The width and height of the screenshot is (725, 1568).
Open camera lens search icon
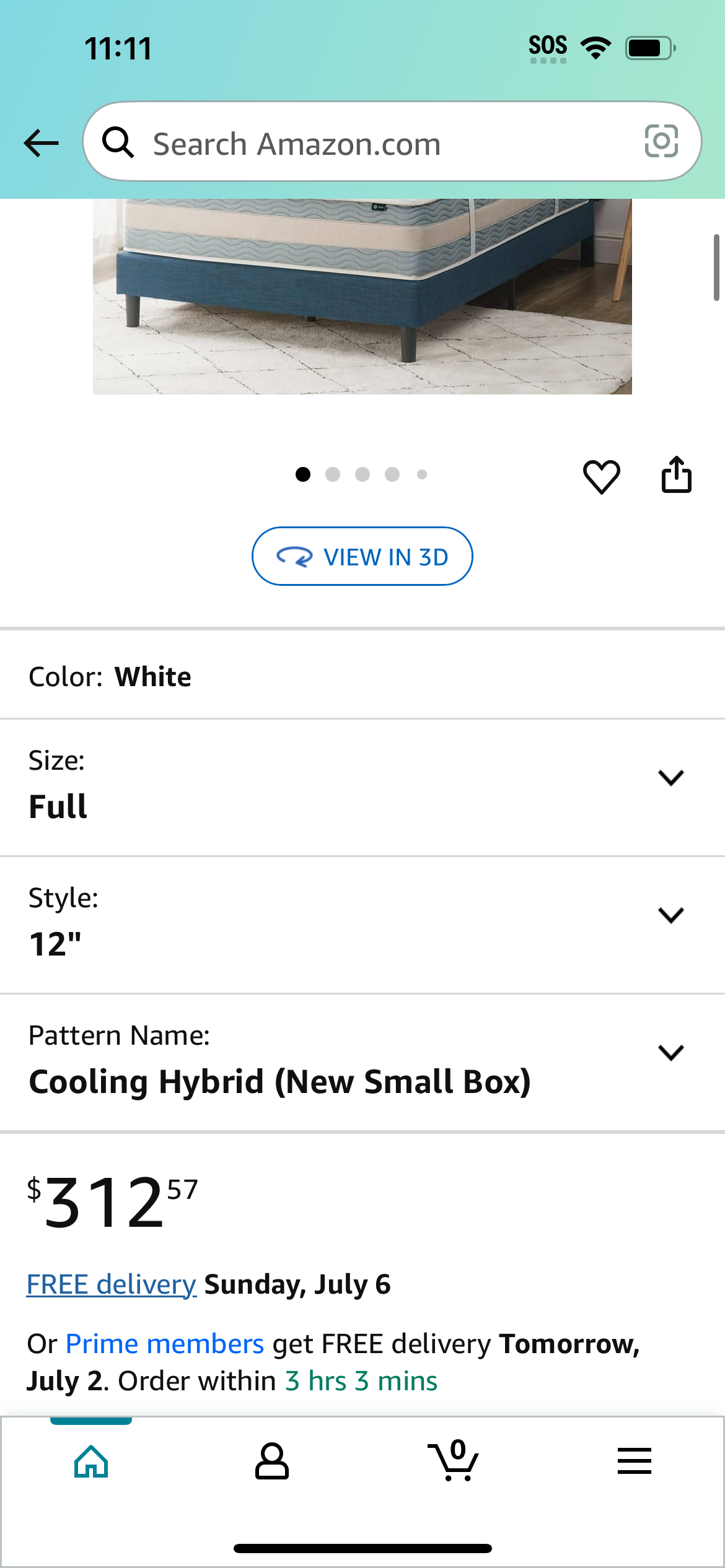661,141
